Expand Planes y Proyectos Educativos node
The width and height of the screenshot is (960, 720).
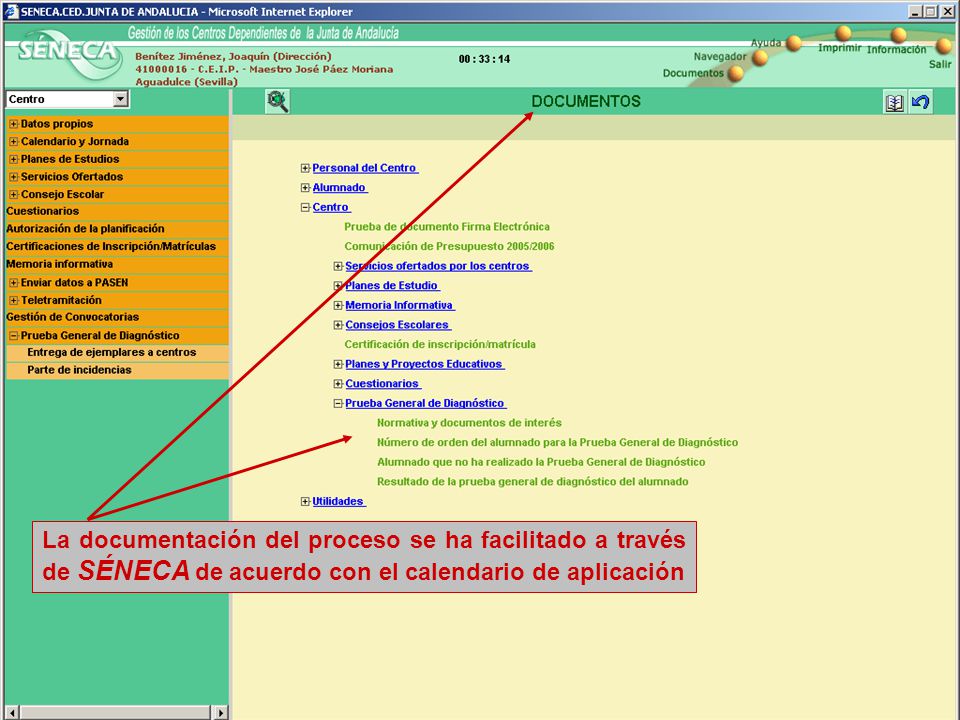(x=338, y=364)
